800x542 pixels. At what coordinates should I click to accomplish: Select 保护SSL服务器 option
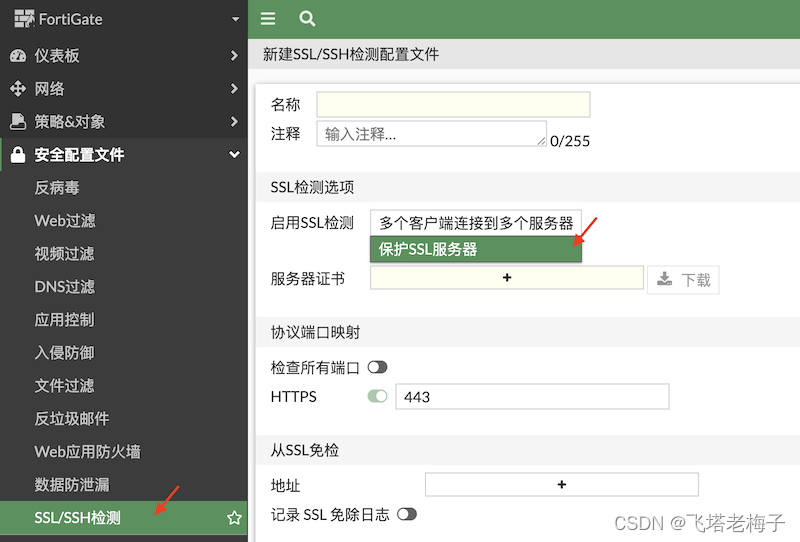point(476,249)
